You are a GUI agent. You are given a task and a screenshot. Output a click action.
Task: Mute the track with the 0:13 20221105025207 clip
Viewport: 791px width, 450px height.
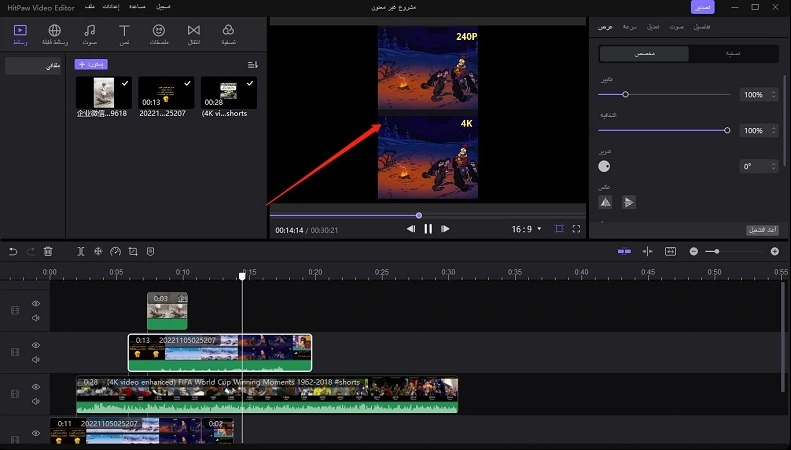36,360
